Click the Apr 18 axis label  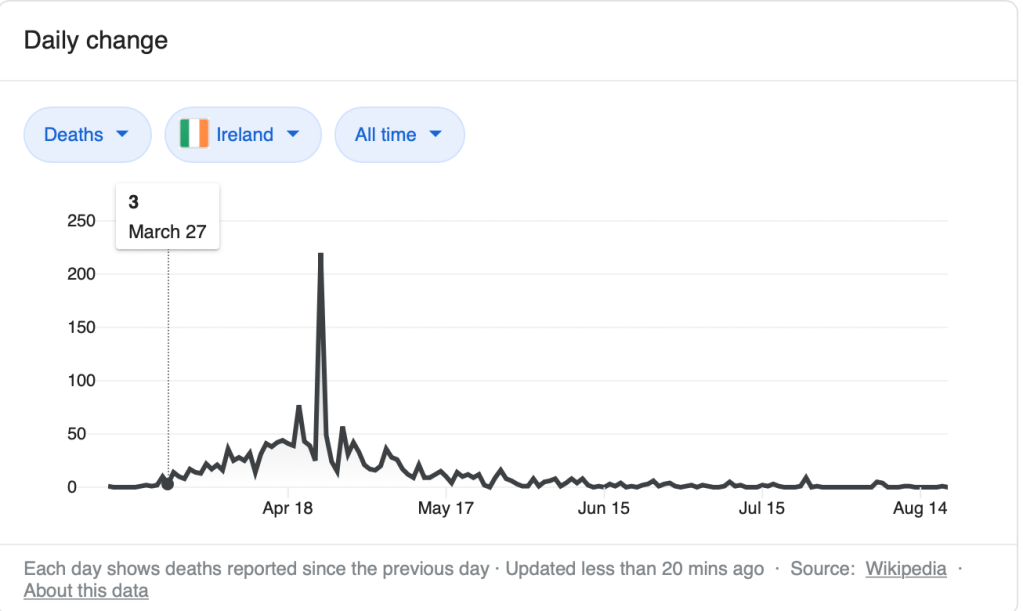coord(288,509)
